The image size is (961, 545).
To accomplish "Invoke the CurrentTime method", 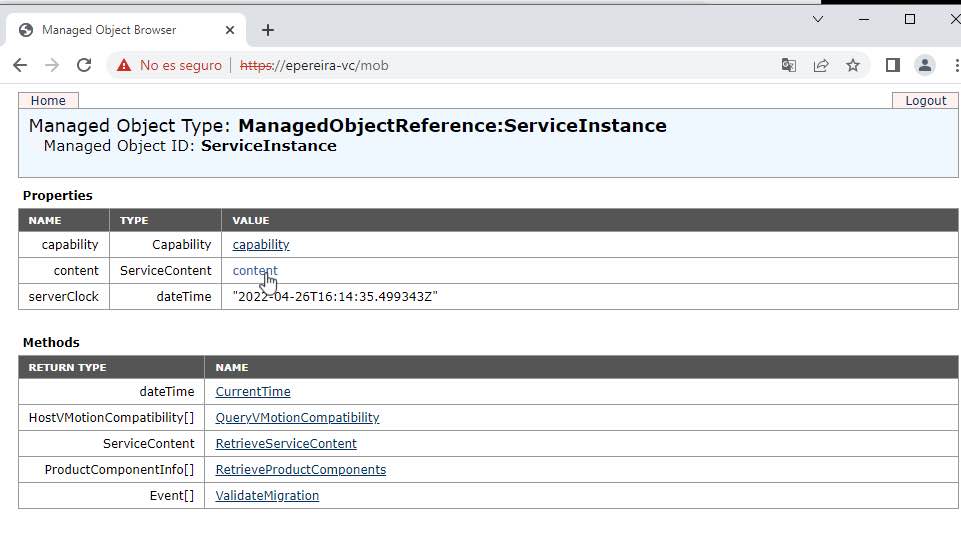I will point(253,392).
